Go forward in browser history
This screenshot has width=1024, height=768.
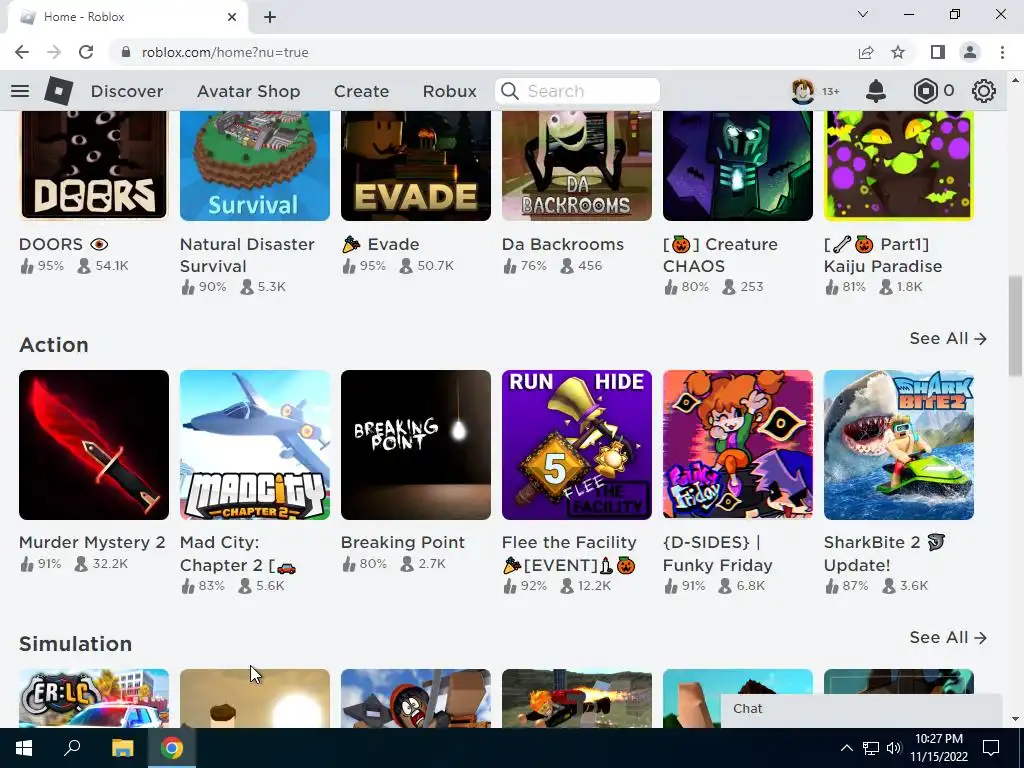click(54, 52)
